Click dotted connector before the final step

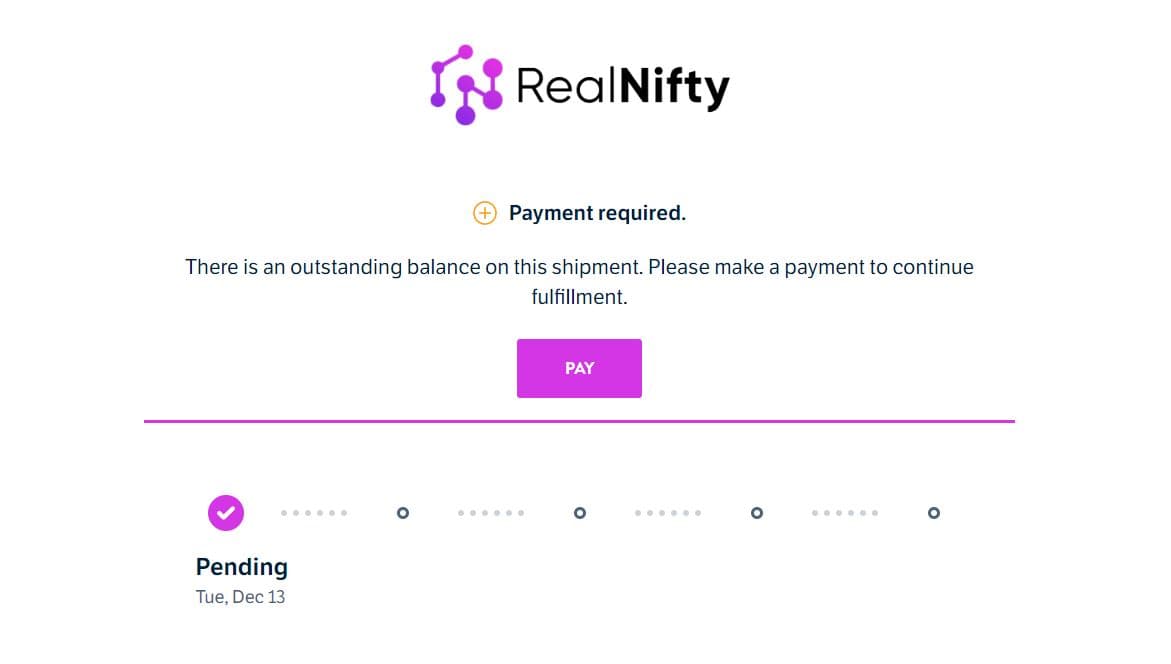[845, 513]
